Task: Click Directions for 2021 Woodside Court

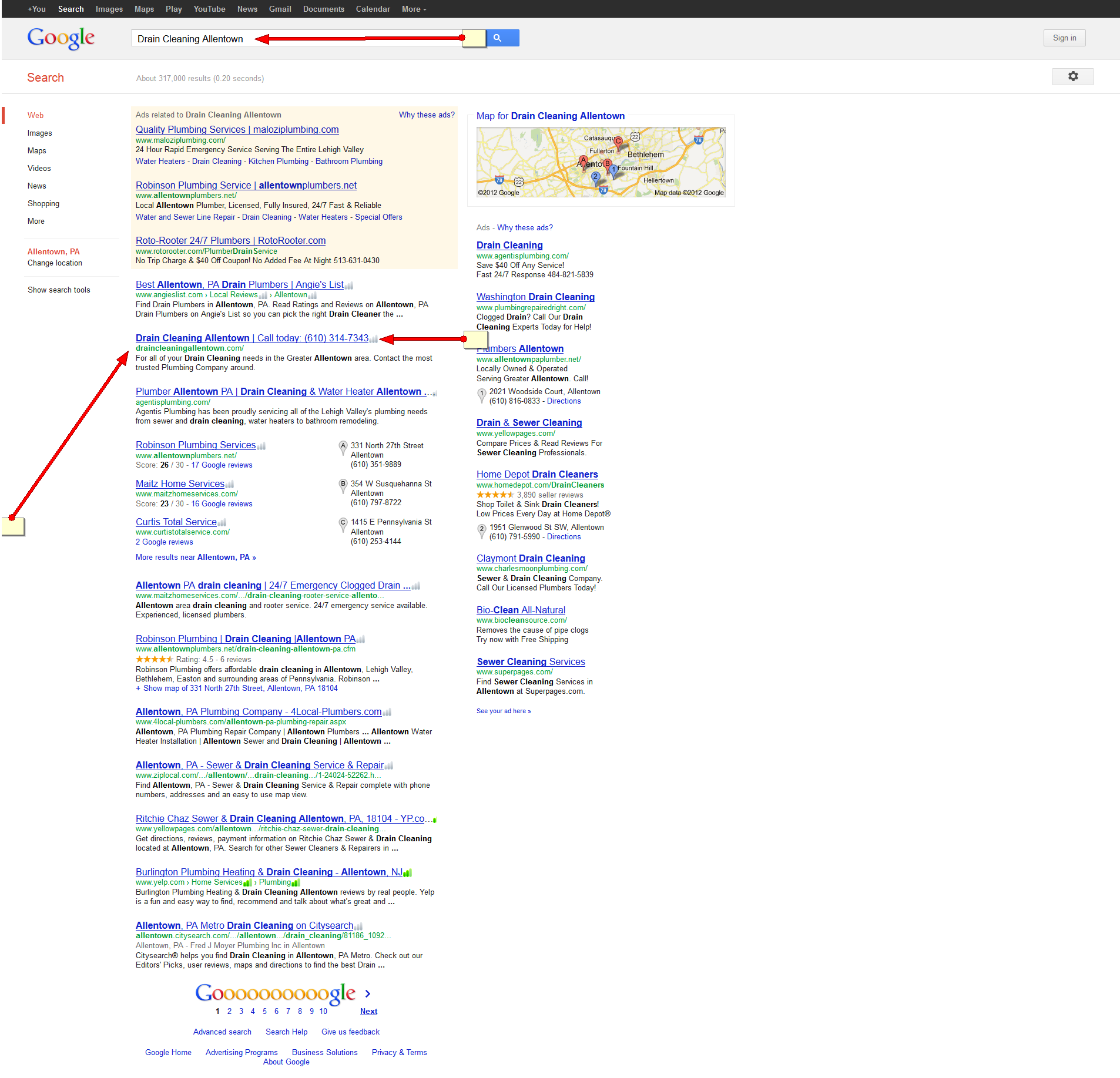Action: (x=564, y=401)
